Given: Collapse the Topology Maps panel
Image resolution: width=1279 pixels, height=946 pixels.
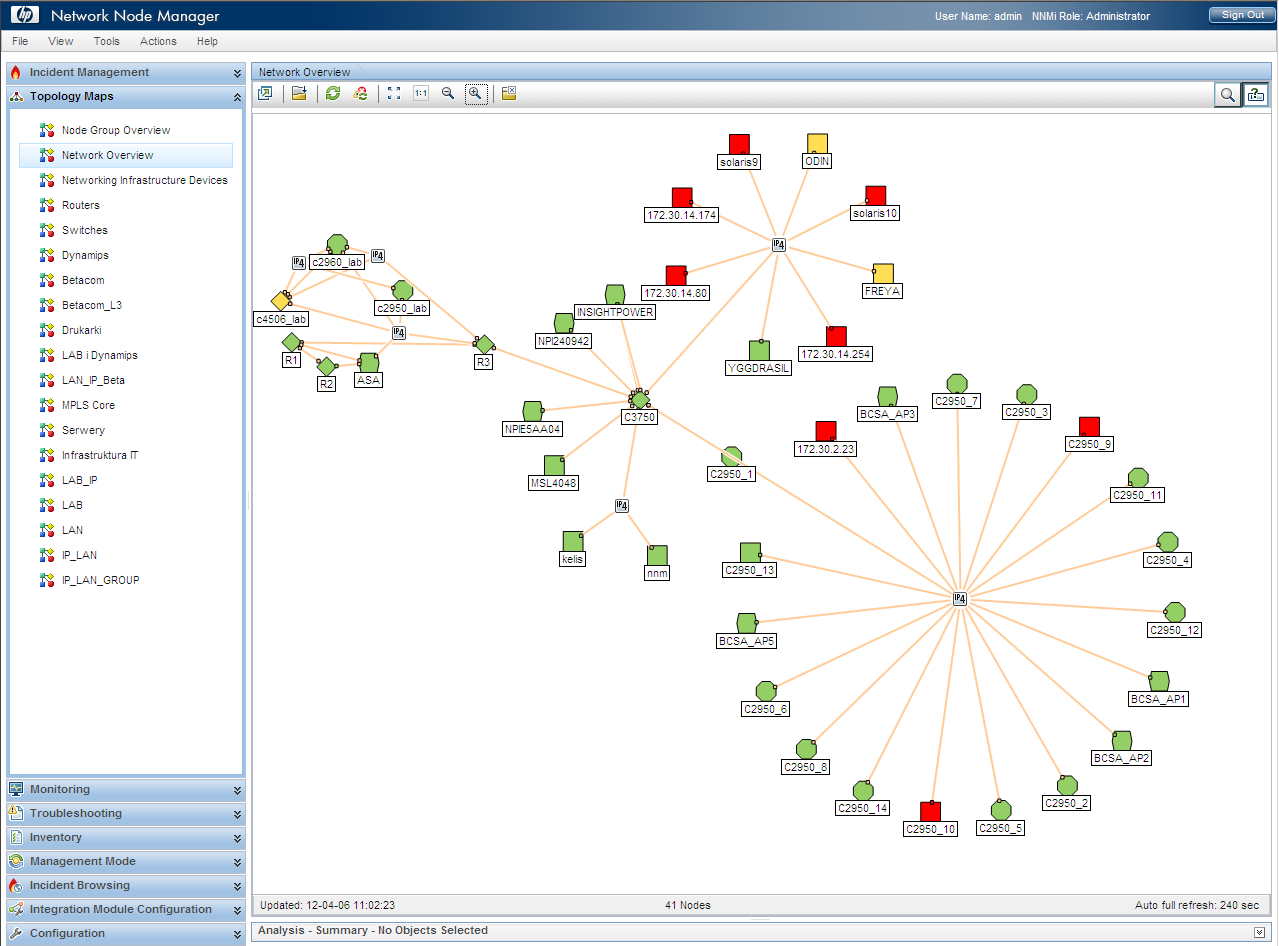Looking at the screenshot, I should coord(237,97).
